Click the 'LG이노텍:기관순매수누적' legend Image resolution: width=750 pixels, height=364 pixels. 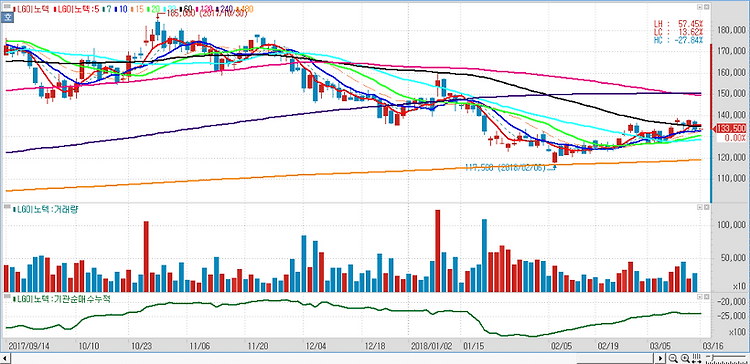tap(62, 298)
